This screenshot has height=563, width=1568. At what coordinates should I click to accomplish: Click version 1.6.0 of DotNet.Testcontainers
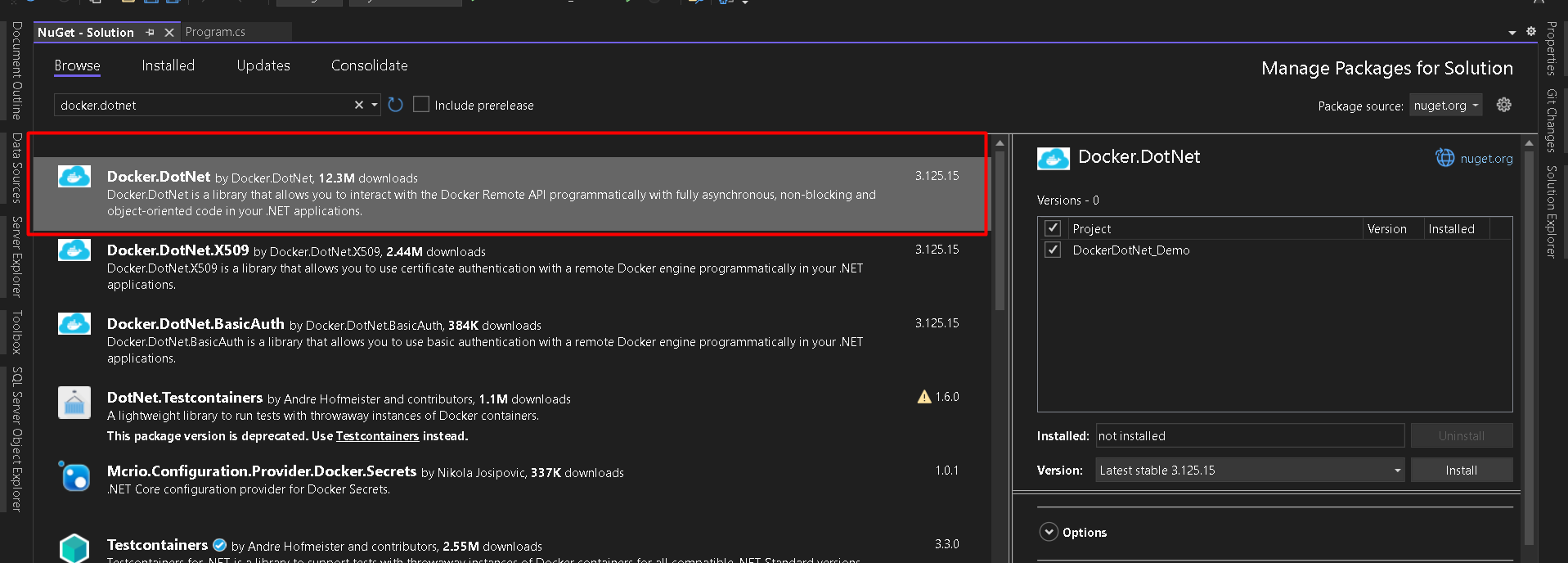947,397
